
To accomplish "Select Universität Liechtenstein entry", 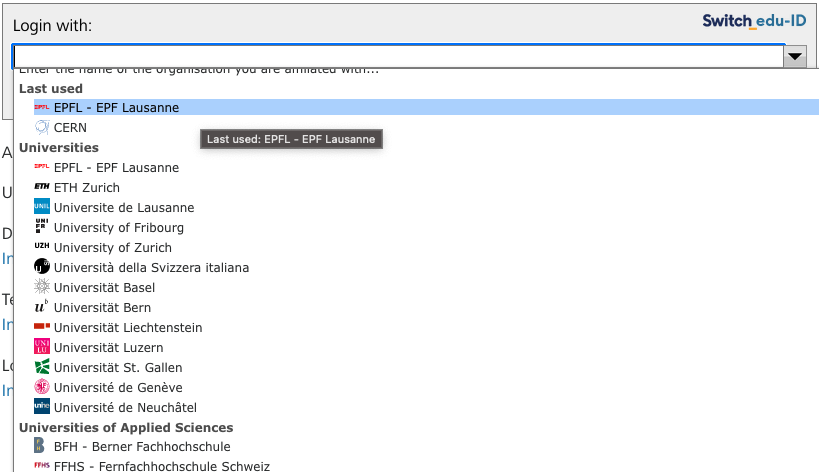I will [x=128, y=328].
